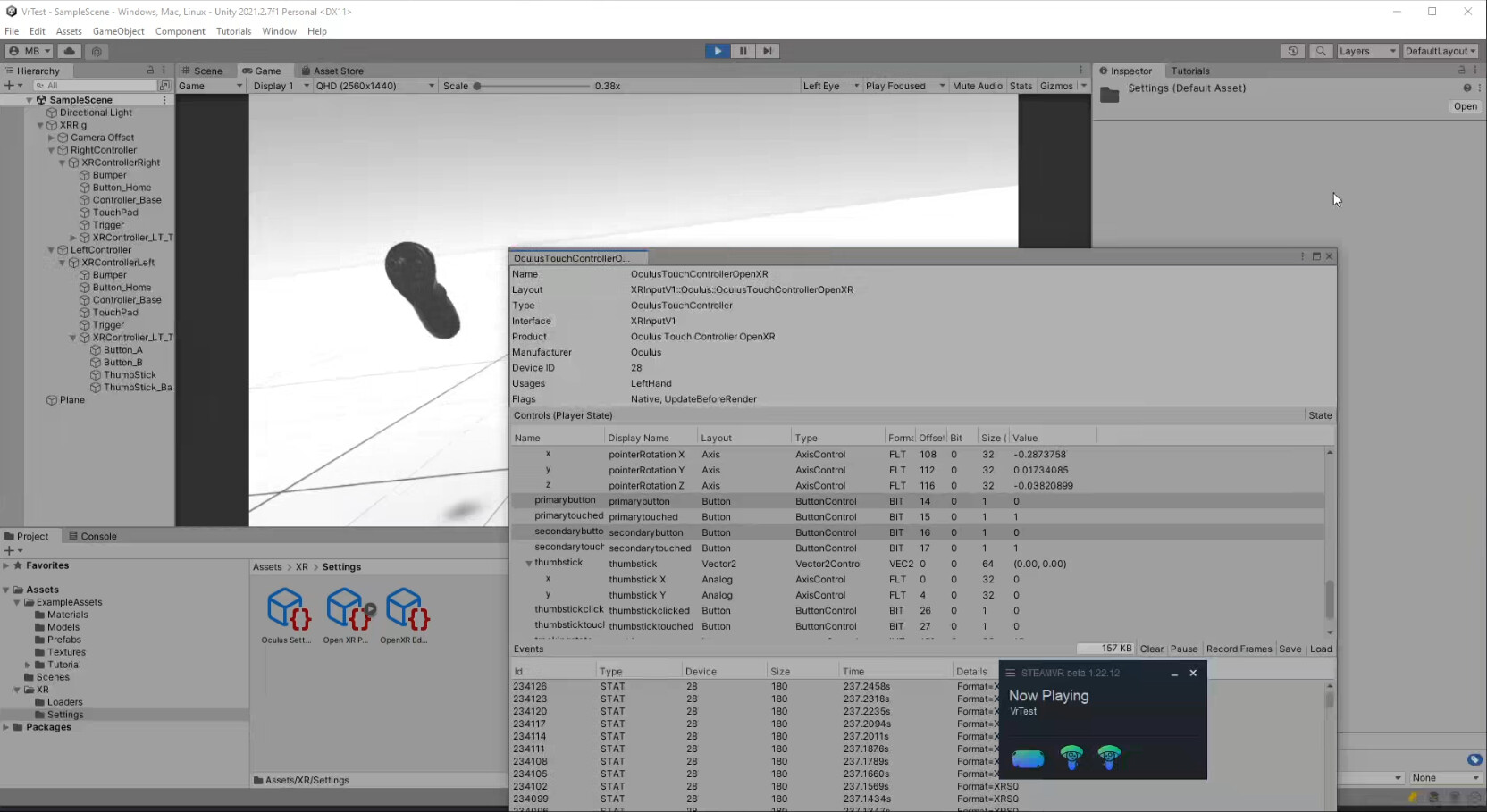Screen dimensions: 1487x812
Task: Click Clear in the Events section
Action: (1152, 649)
